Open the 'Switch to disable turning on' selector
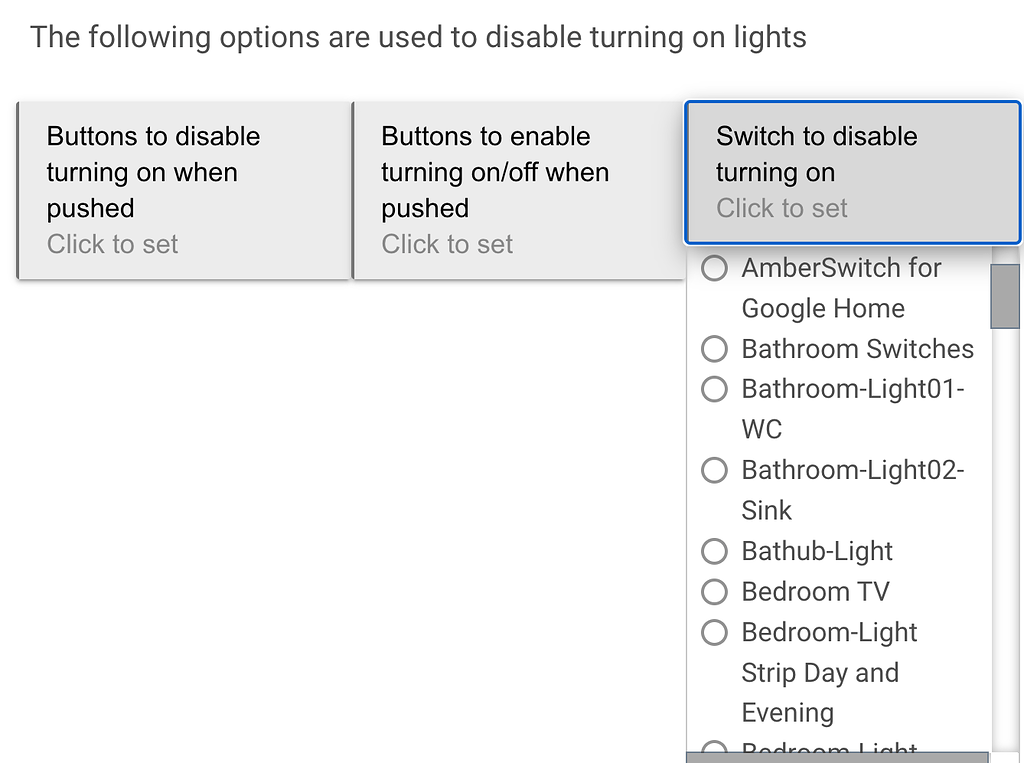The width and height of the screenshot is (1024, 763). coord(851,172)
